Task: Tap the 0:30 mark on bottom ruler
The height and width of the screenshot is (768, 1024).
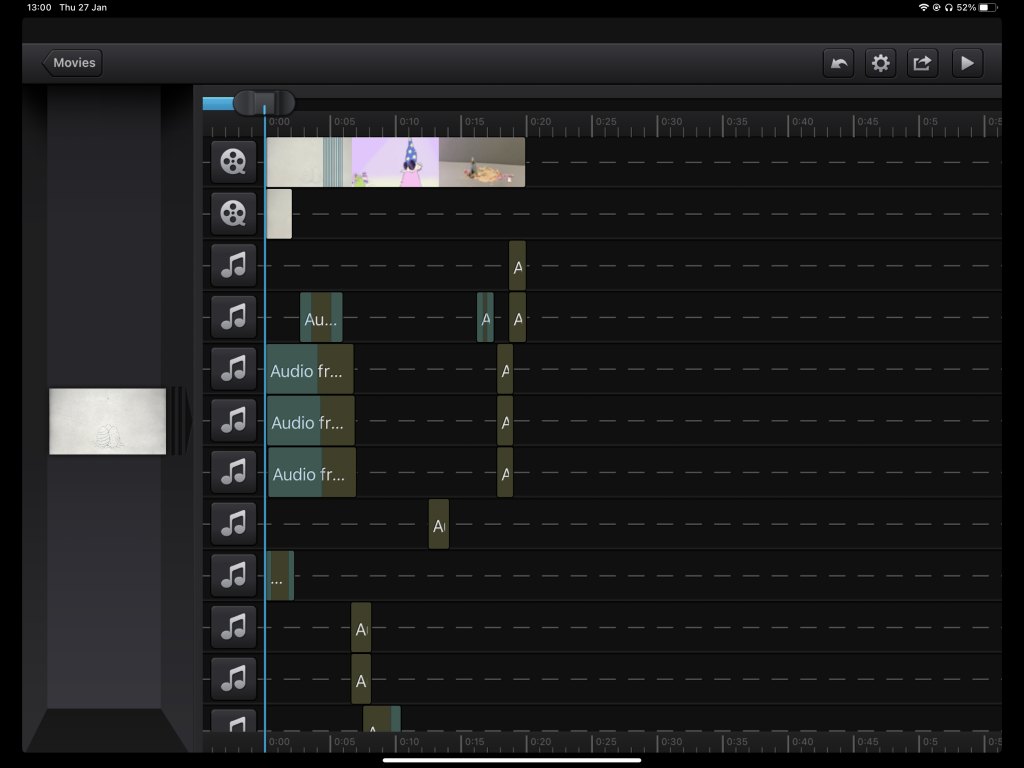Action: [670, 742]
